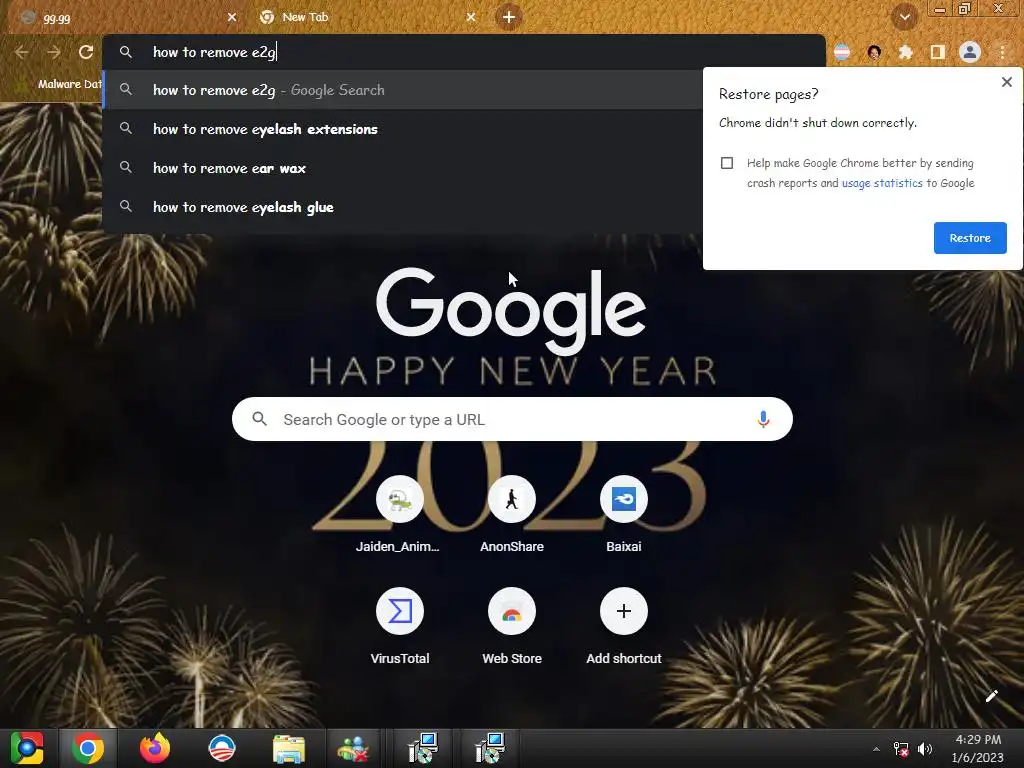Open the Web Store shortcut
Screen dimensions: 1024x768
[x=512, y=626]
